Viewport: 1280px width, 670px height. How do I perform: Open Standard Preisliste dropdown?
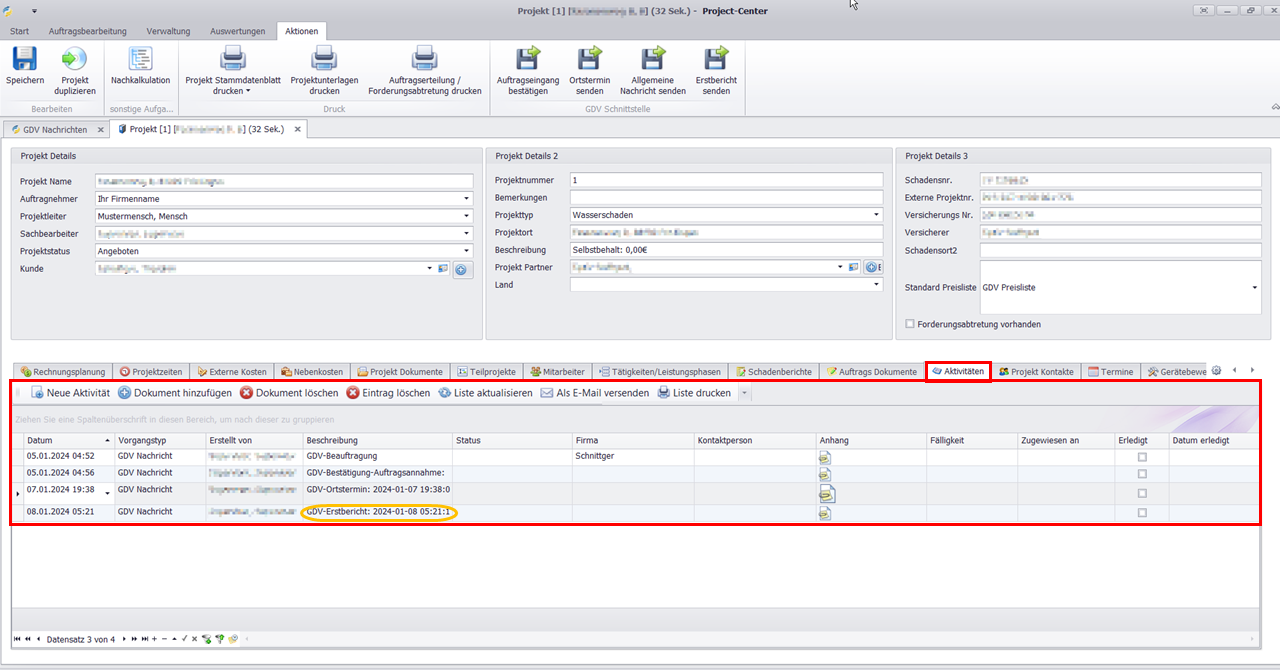1255,288
